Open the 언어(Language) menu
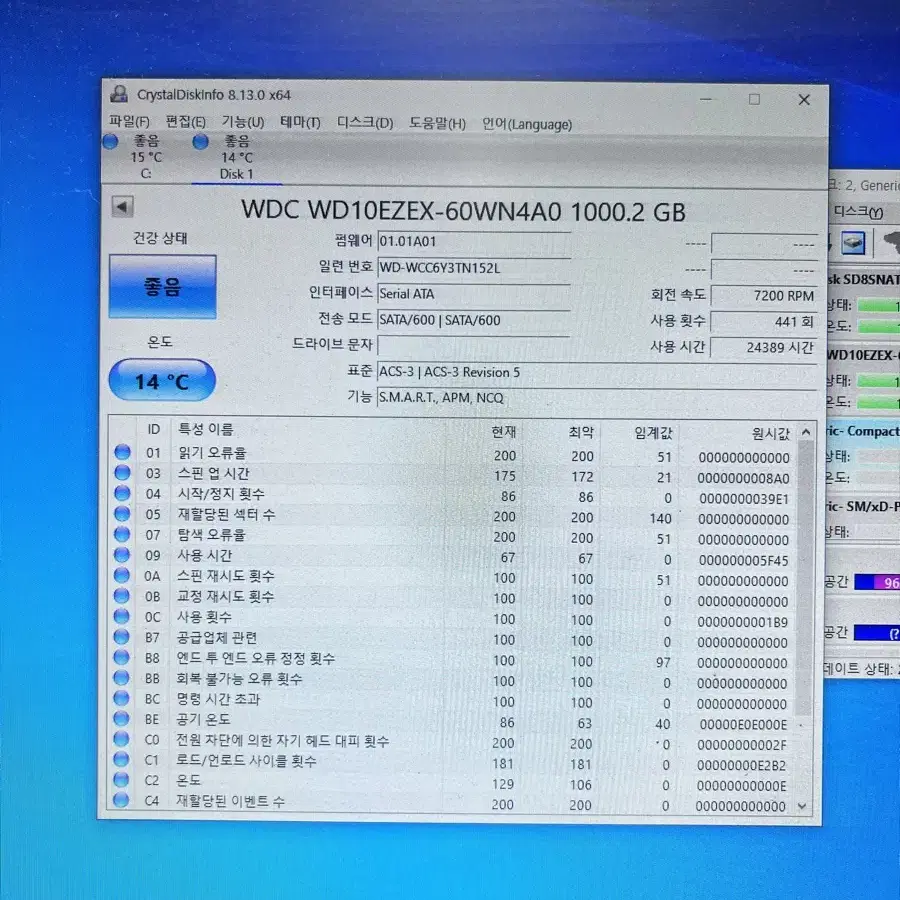This screenshot has width=900, height=900. coord(527,125)
